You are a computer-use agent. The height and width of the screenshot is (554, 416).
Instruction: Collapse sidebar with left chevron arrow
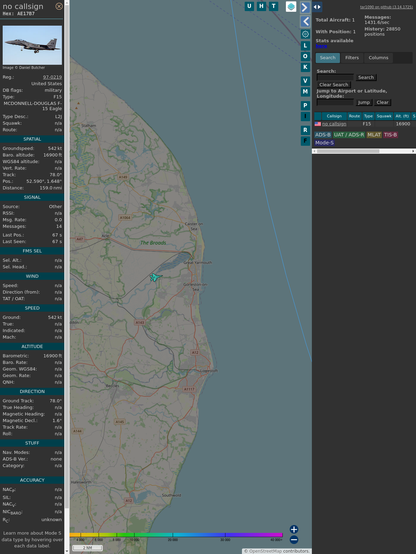coord(305,22)
